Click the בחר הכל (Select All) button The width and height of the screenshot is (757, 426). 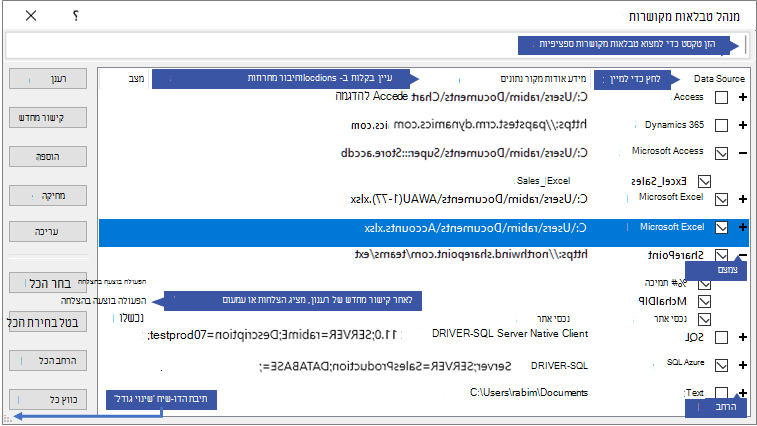pos(48,283)
